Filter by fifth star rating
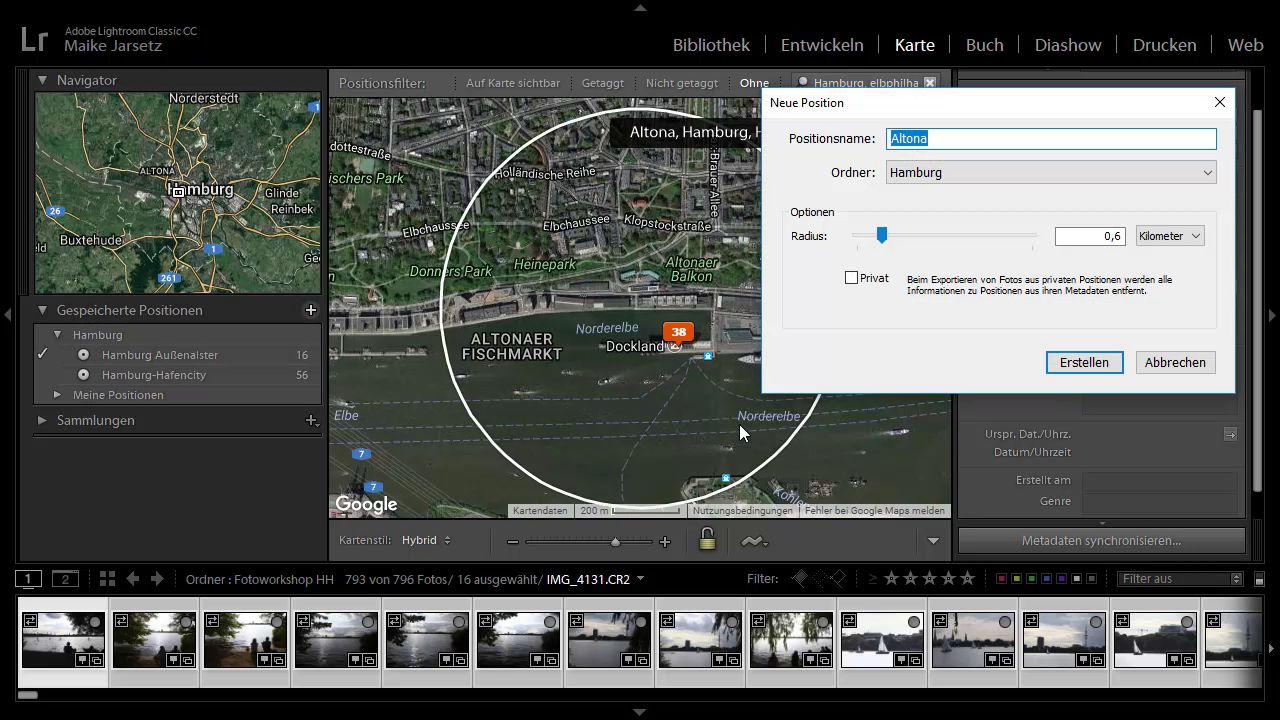Screen dimensions: 1280x720 967,579
